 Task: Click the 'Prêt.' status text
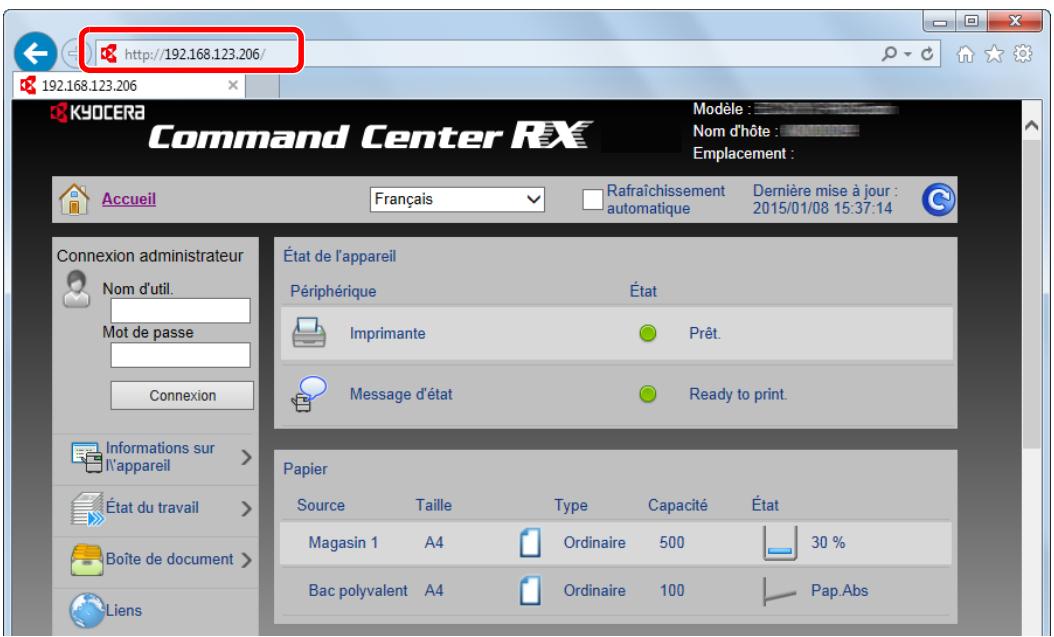click(x=704, y=333)
